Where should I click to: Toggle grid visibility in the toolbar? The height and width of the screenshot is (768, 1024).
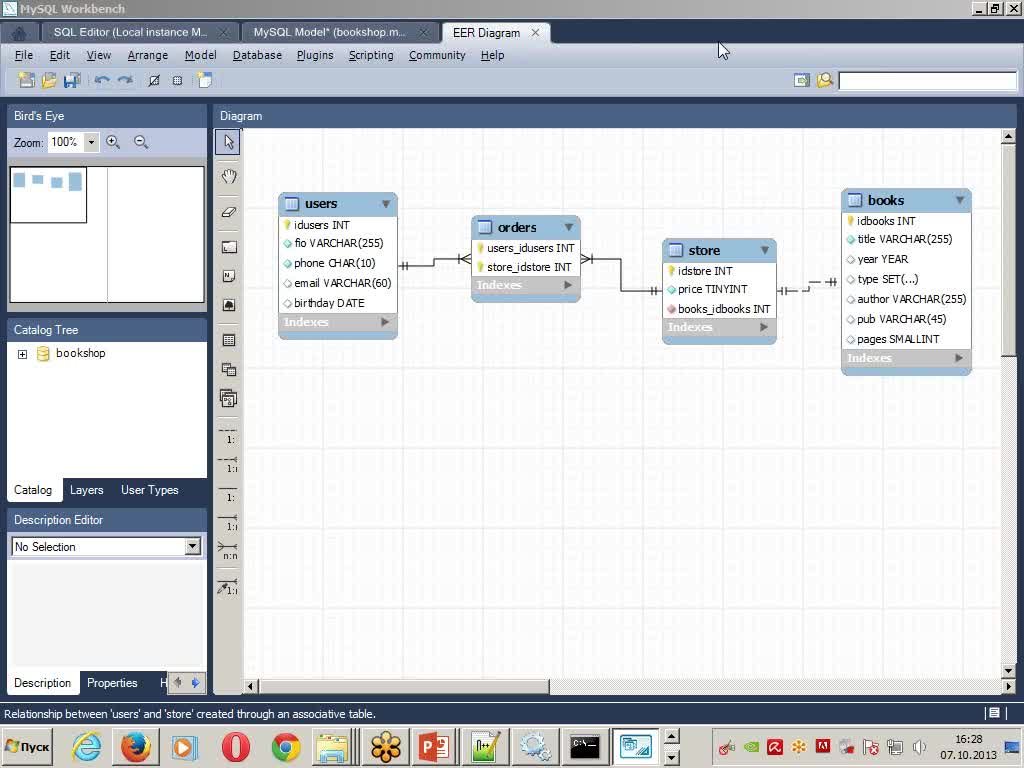[x=154, y=80]
